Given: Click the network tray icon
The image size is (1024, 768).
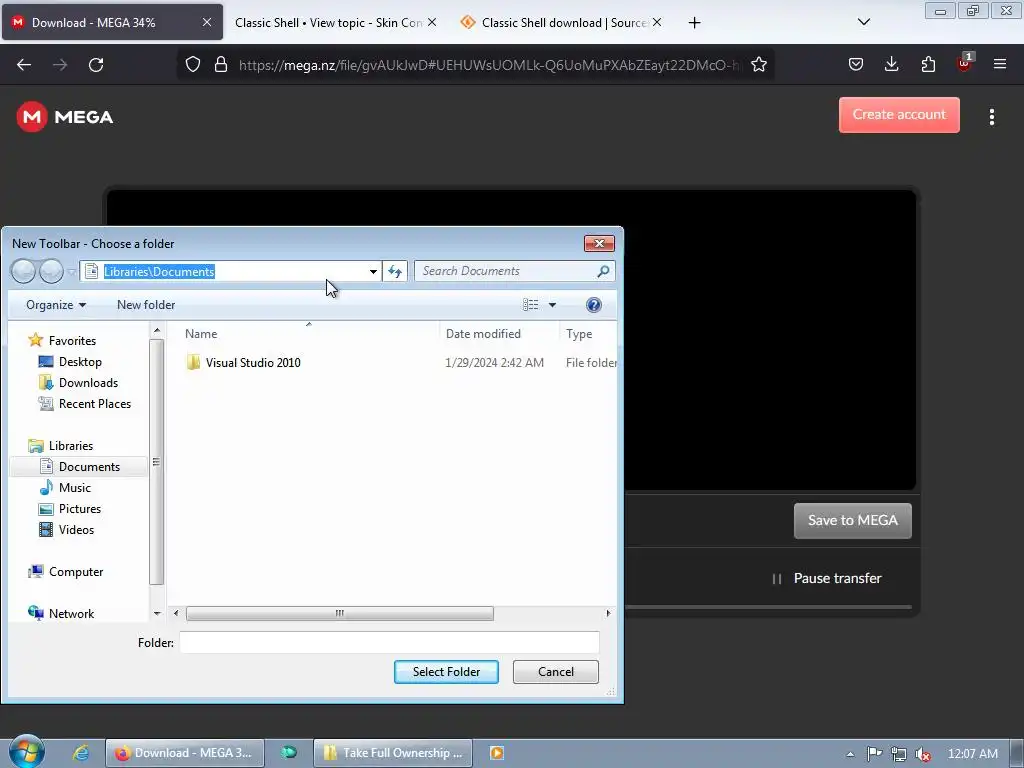Looking at the screenshot, I should pos(899,754).
